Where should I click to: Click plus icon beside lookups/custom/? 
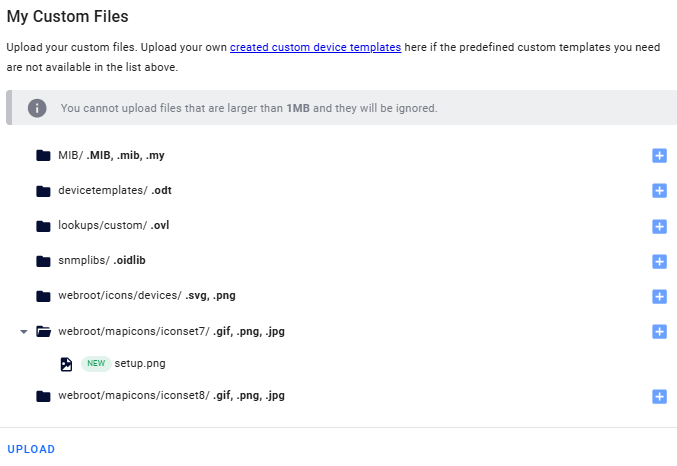coord(659,226)
